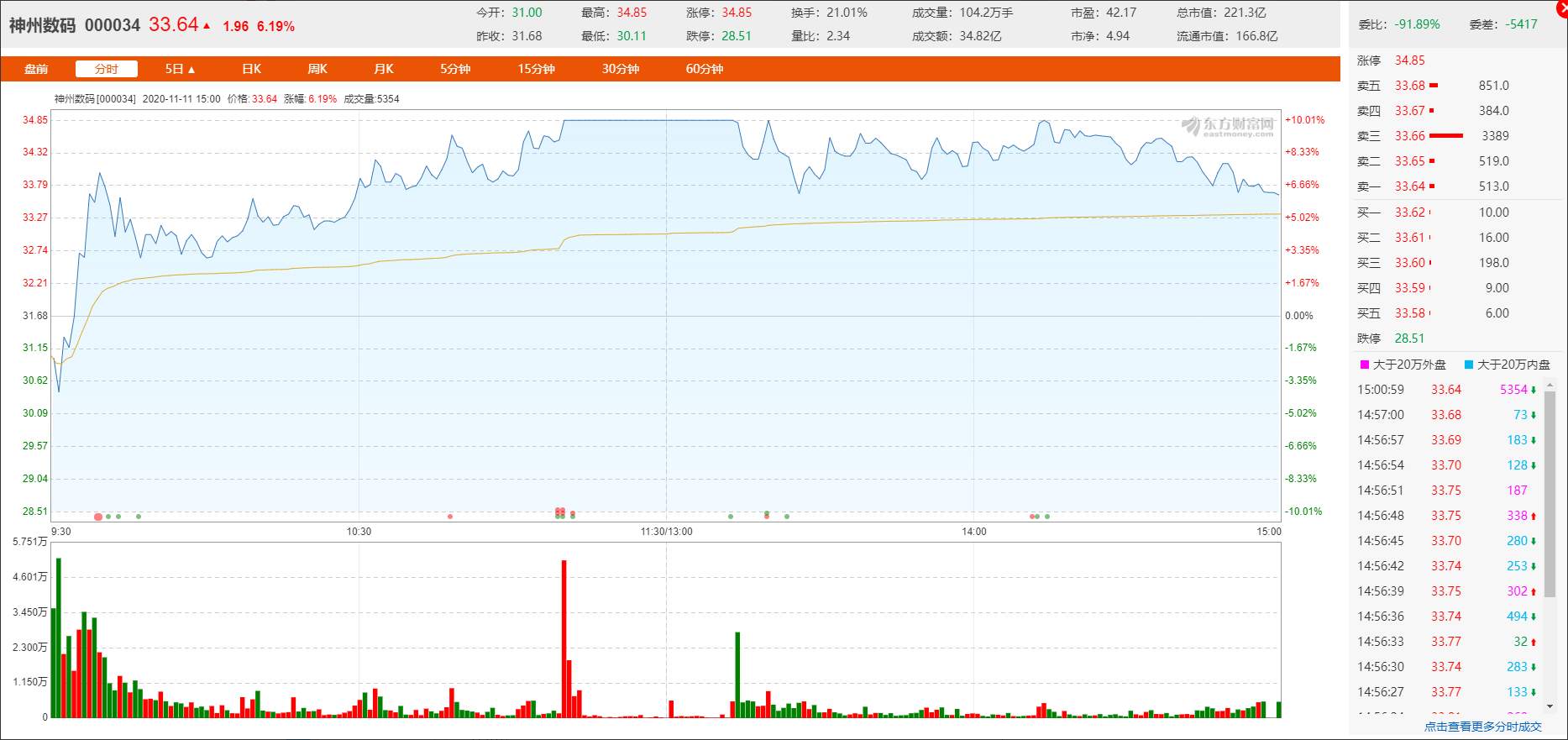
Task: Click the 卖一 volume 513.0
Action: 1494,186
